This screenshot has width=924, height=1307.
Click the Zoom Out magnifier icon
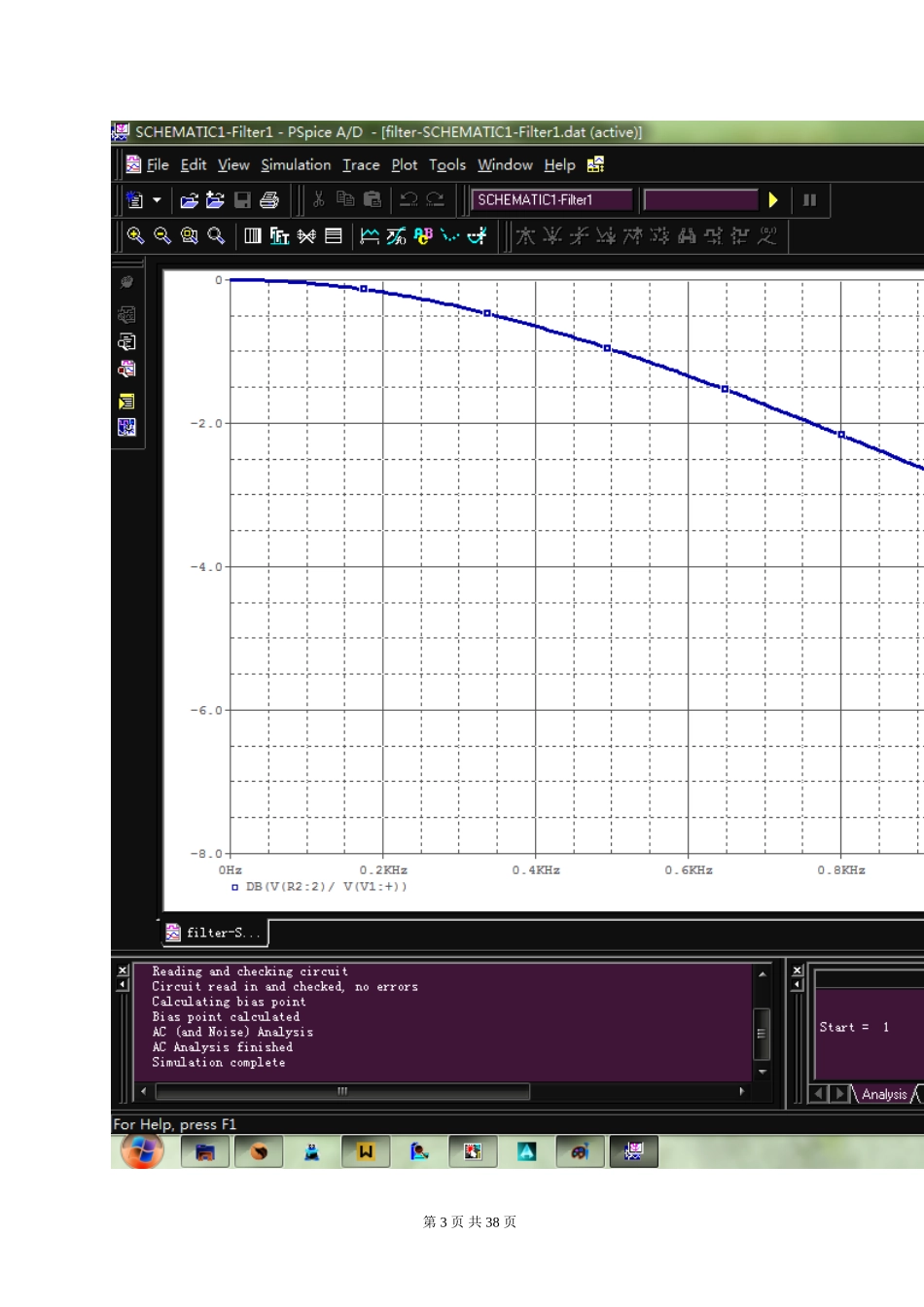coord(162,235)
